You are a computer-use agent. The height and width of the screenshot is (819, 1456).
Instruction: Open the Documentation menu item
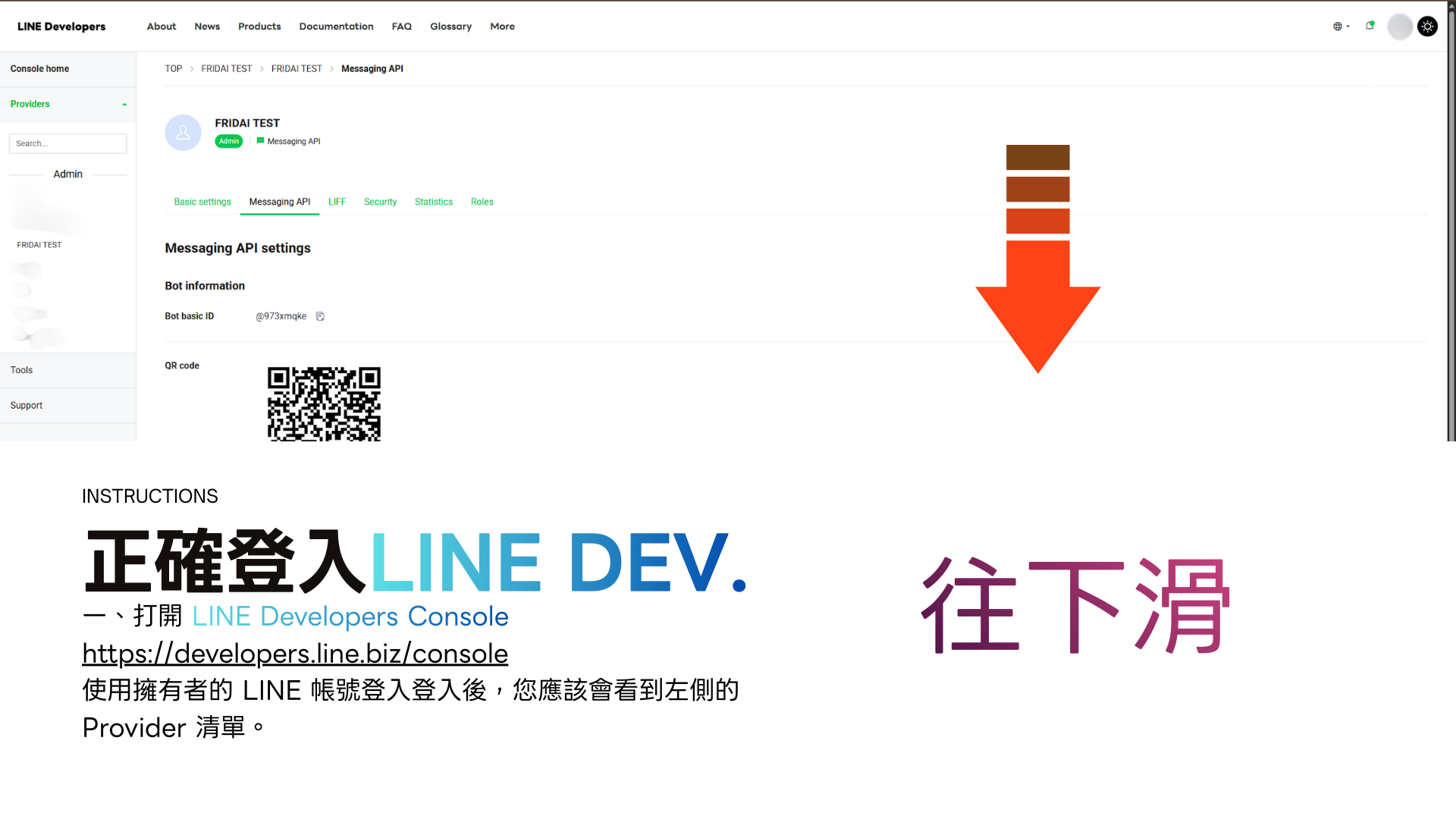click(336, 27)
